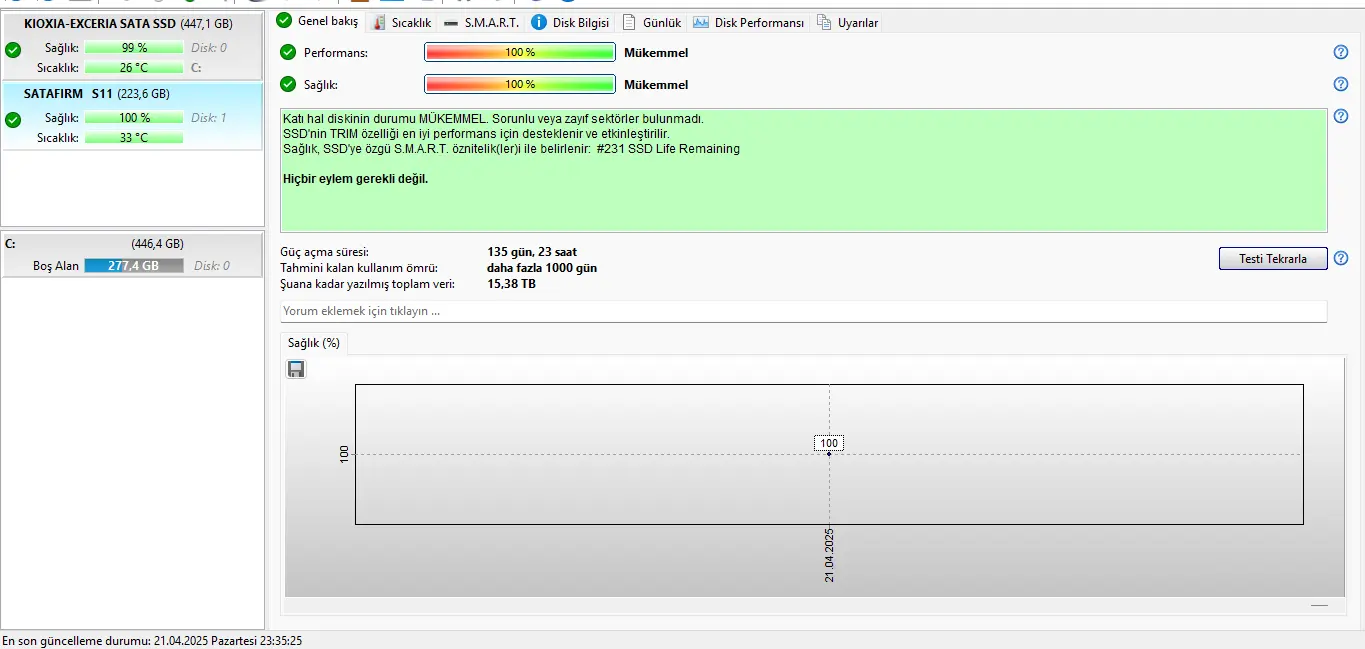Image resolution: width=1365 pixels, height=649 pixels.
Task: Click the 'Mükemmel' label next to Sağlık
Action: pos(656,84)
